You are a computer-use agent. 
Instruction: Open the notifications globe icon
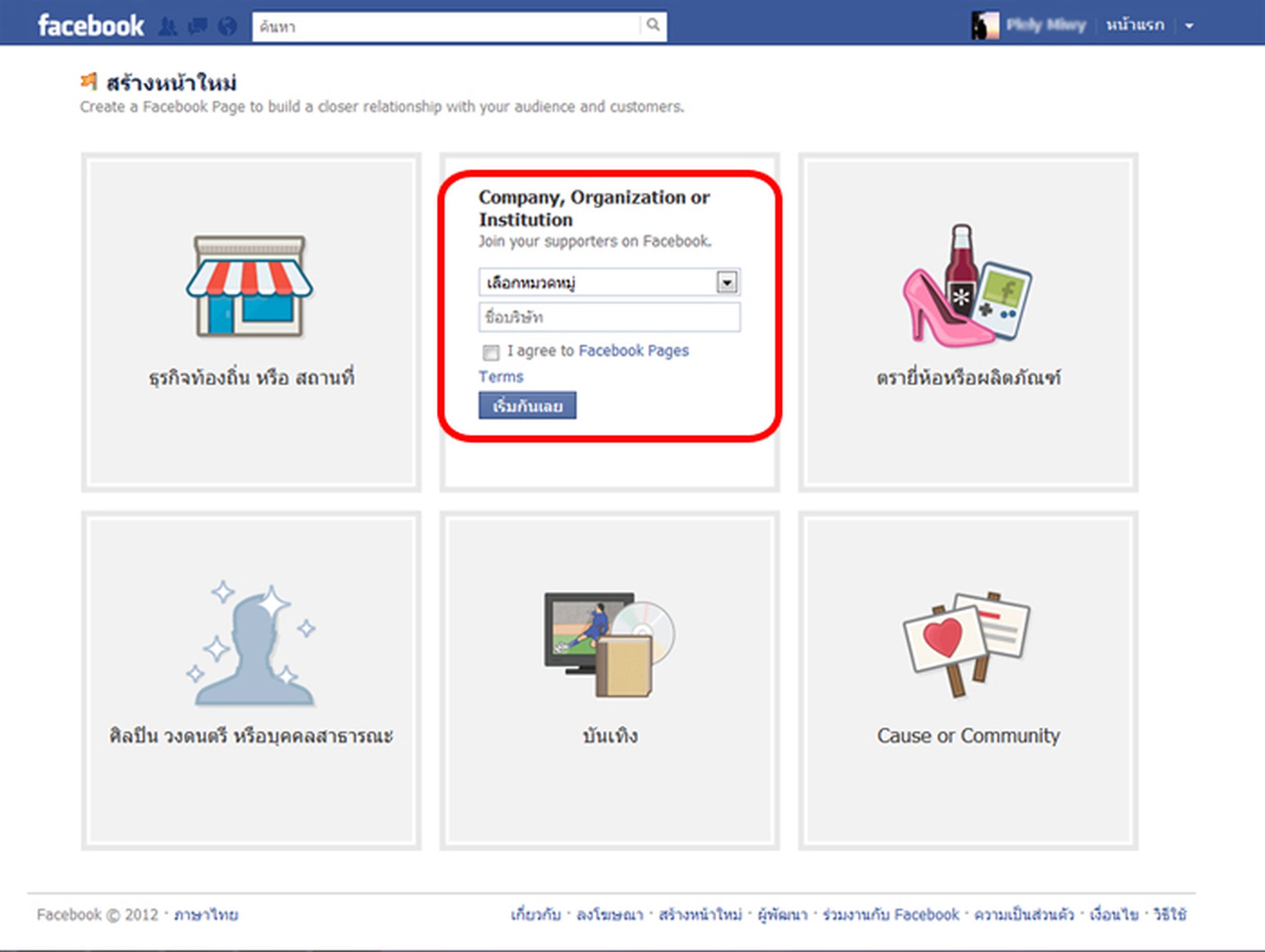(228, 26)
